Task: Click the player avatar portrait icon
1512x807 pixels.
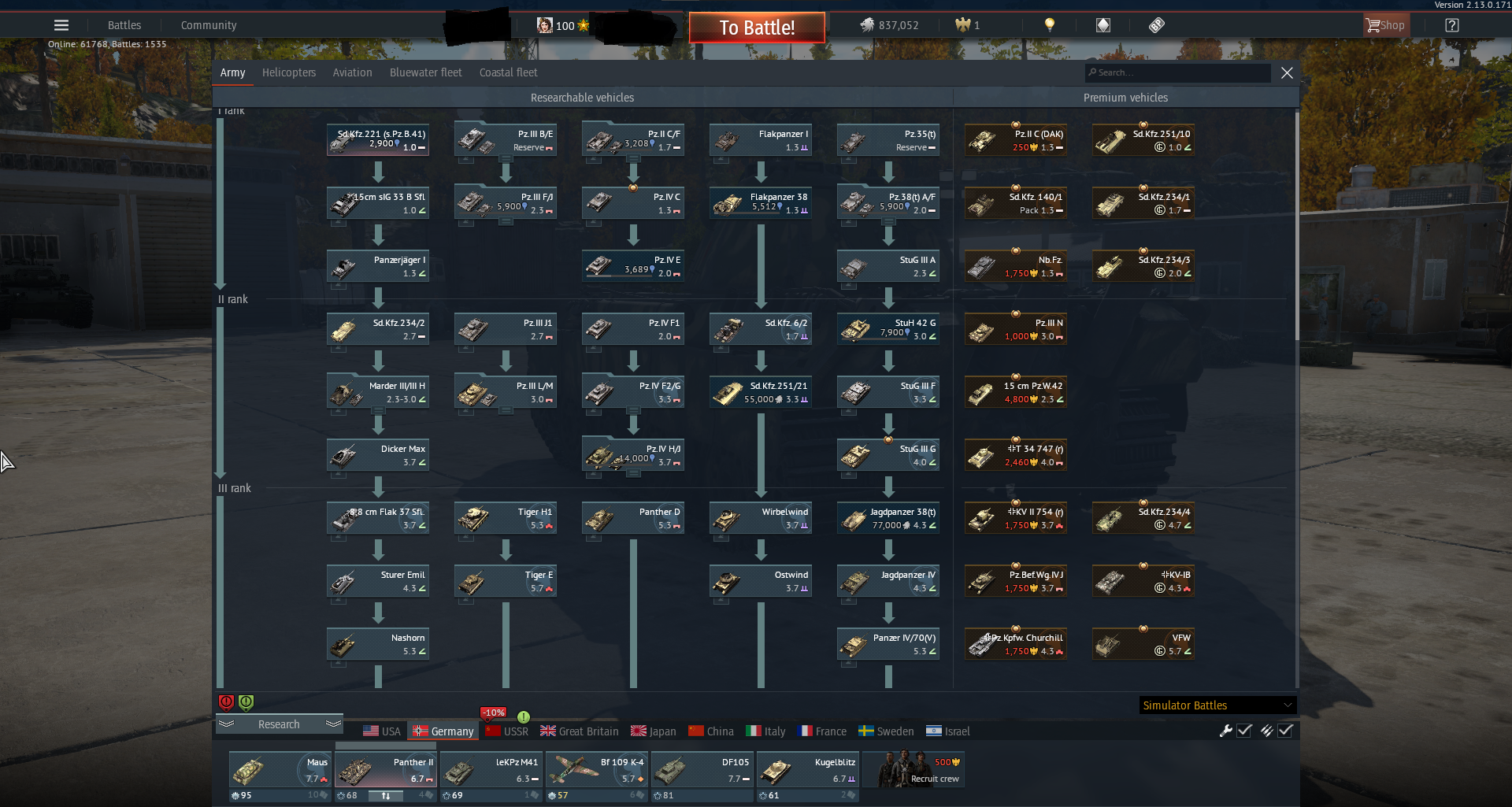Action: (544, 25)
